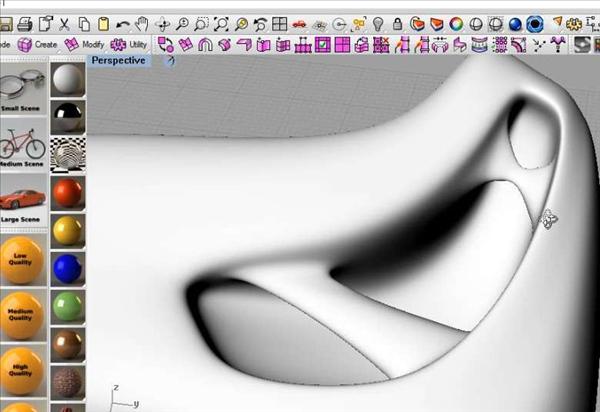Click the Undo arrow icon
Image resolution: width=600 pixels, height=412 pixels.
click(x=123, y=25)
